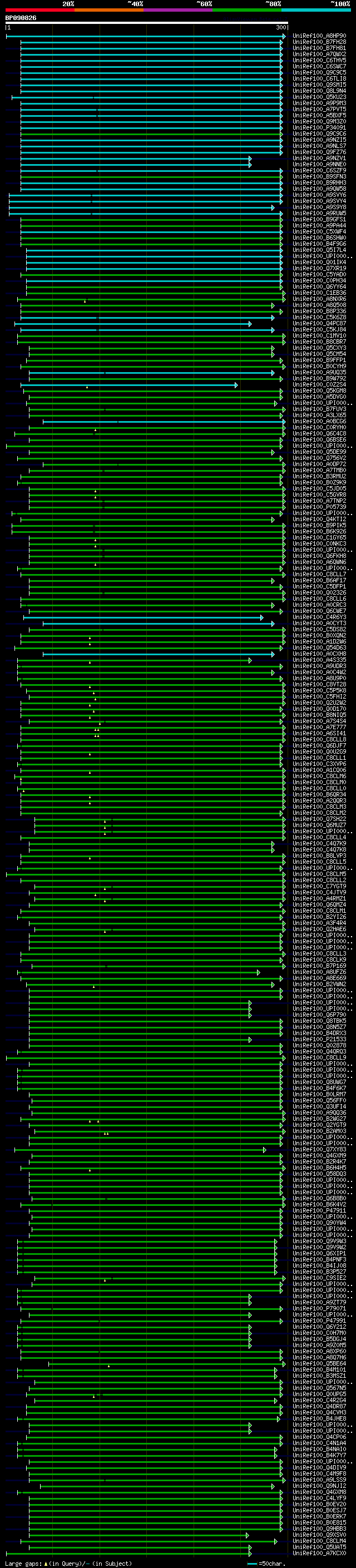
Task: Select the purple ~60% legend segment
Action: coord(179,10)
